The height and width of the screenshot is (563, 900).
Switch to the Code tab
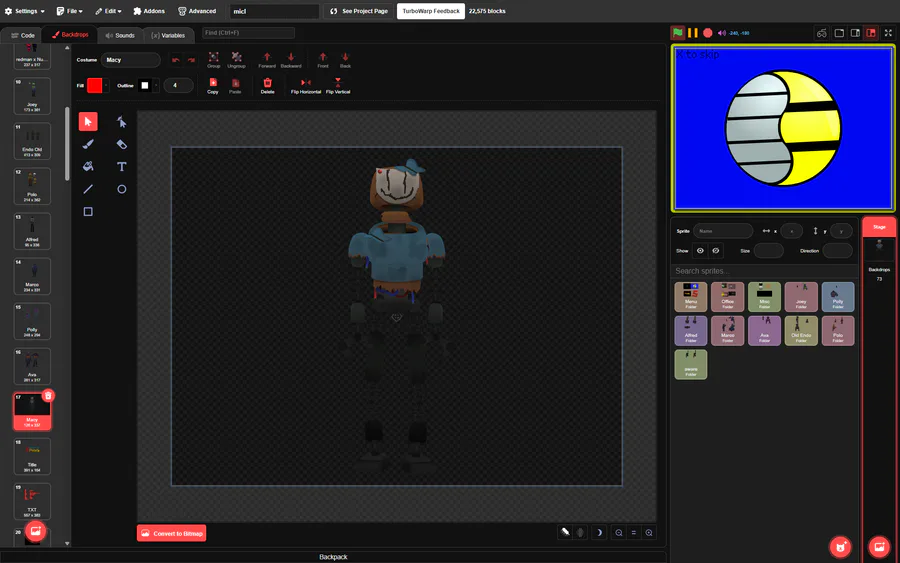(x=22, y=35)
